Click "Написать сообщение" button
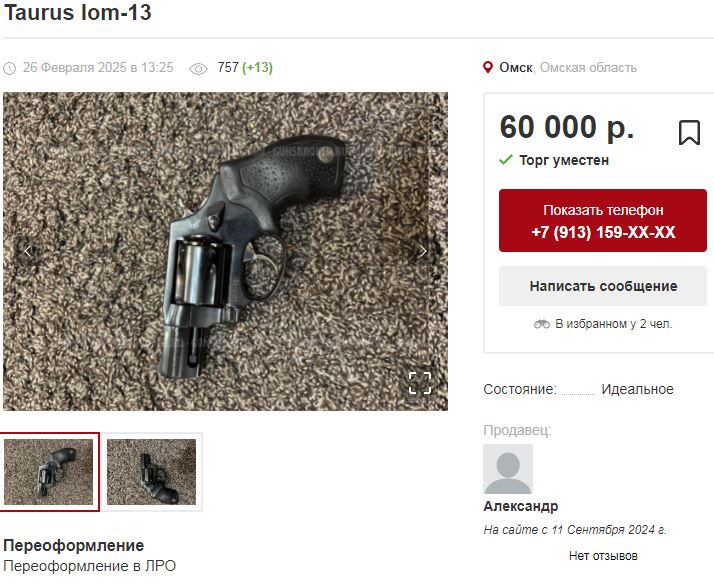Screen dimensions: 714x584 click(603, 286)
